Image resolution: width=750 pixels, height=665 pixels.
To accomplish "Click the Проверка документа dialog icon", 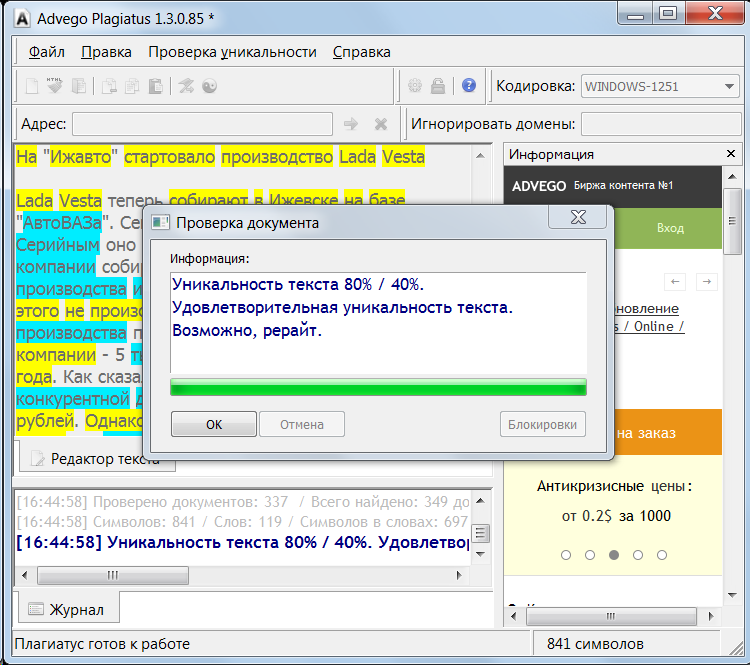I will (x=160, y=222).
